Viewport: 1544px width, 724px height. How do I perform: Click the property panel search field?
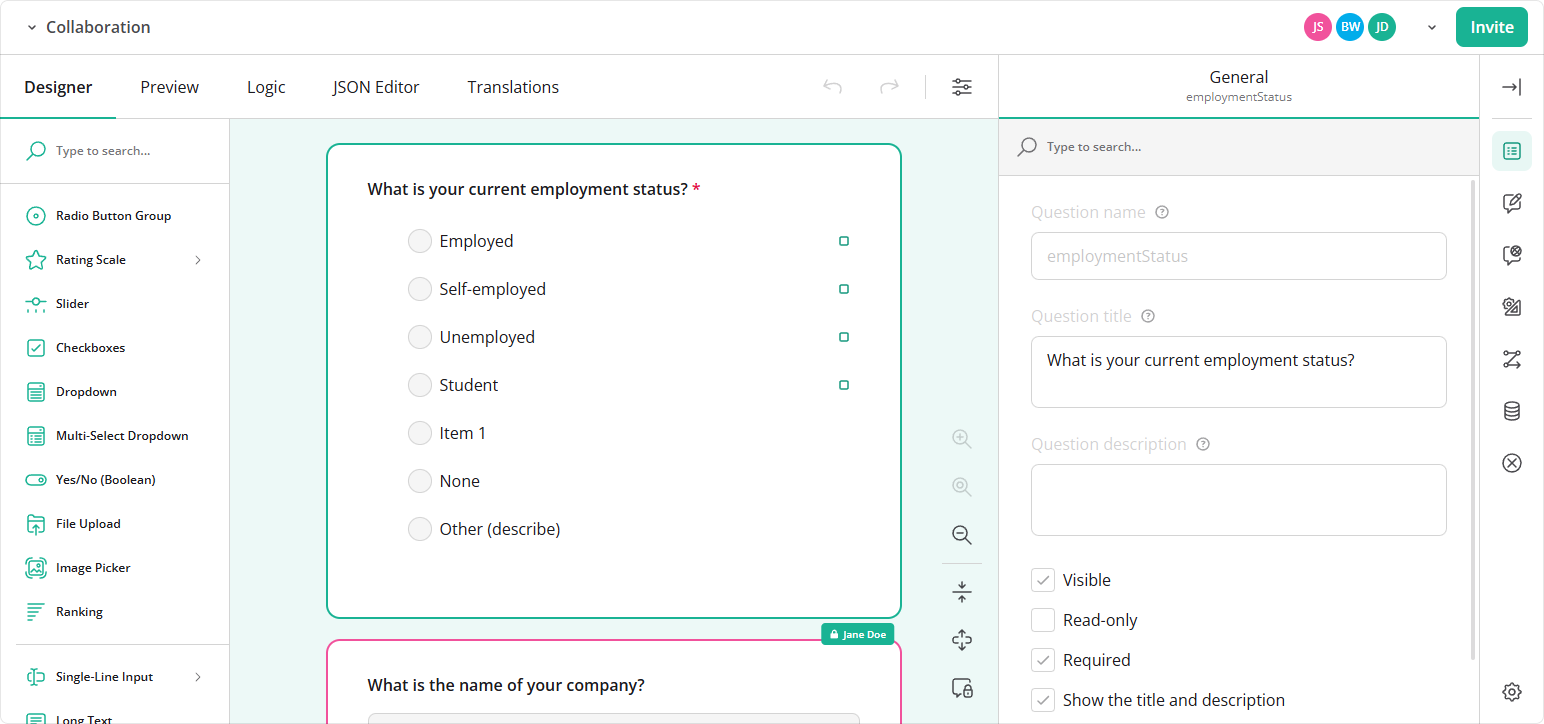[1238, 147]
